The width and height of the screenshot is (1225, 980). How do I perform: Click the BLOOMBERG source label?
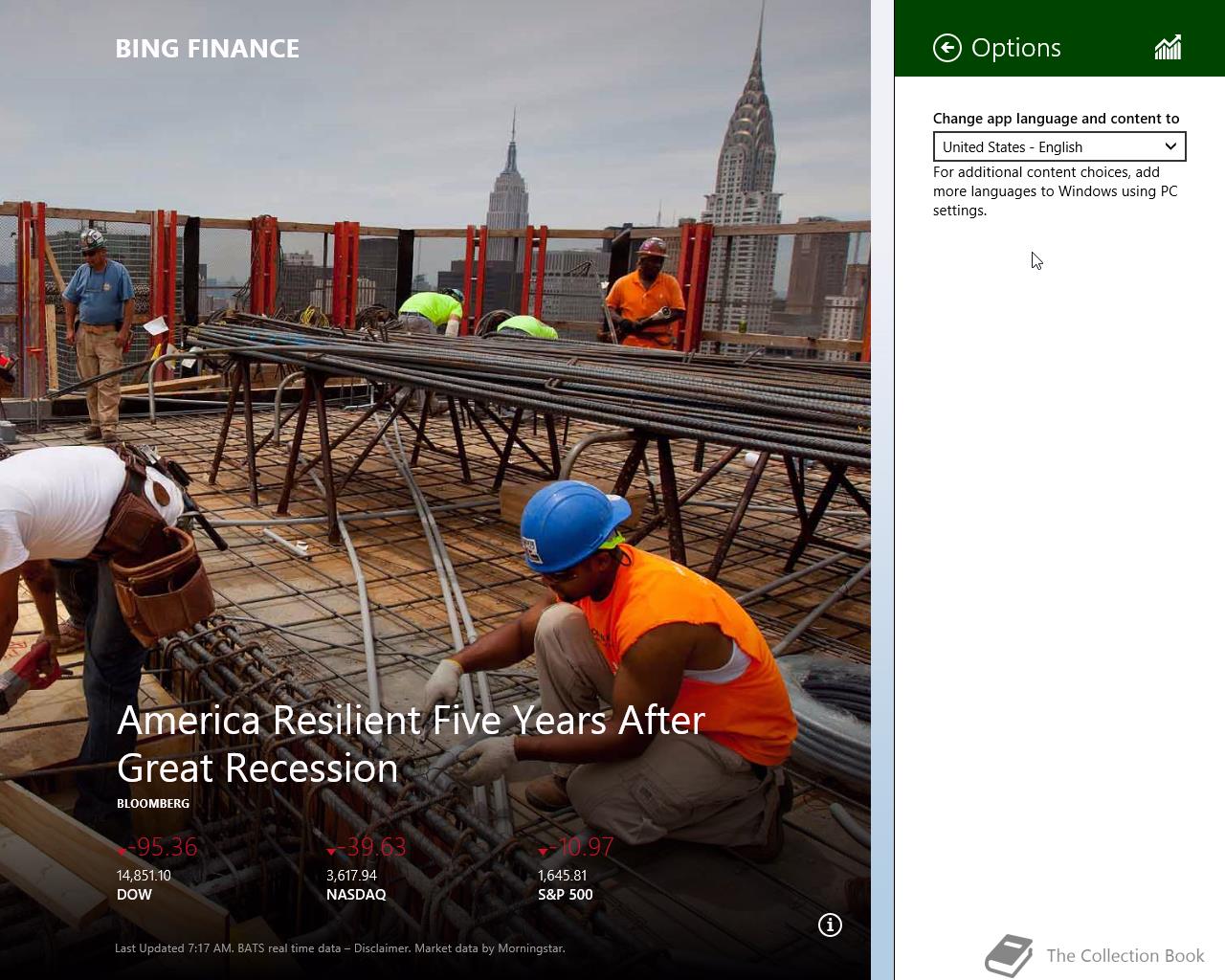pyautogui.click(x=153, y=804)
